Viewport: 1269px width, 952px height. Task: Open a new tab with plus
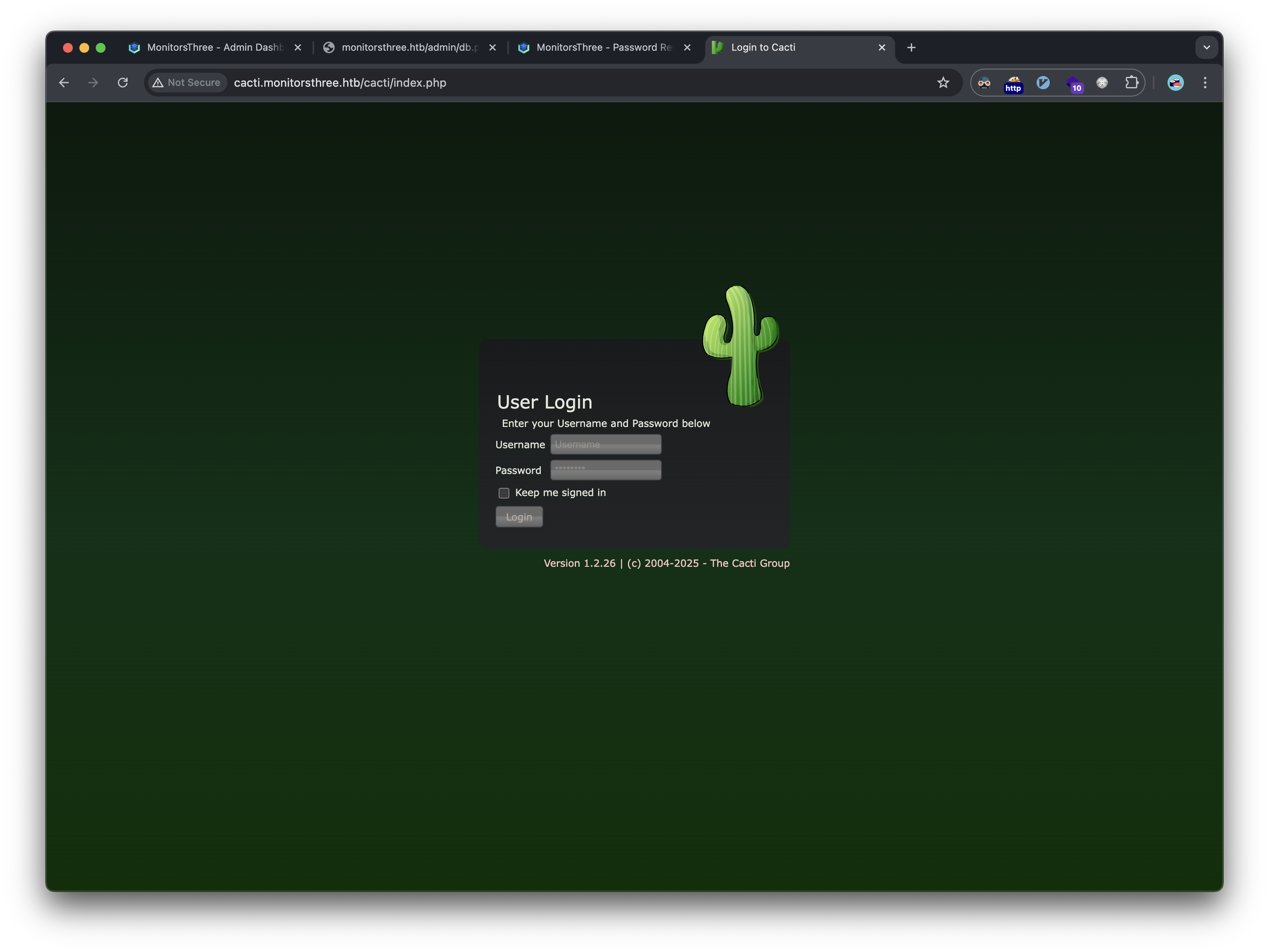911,47
